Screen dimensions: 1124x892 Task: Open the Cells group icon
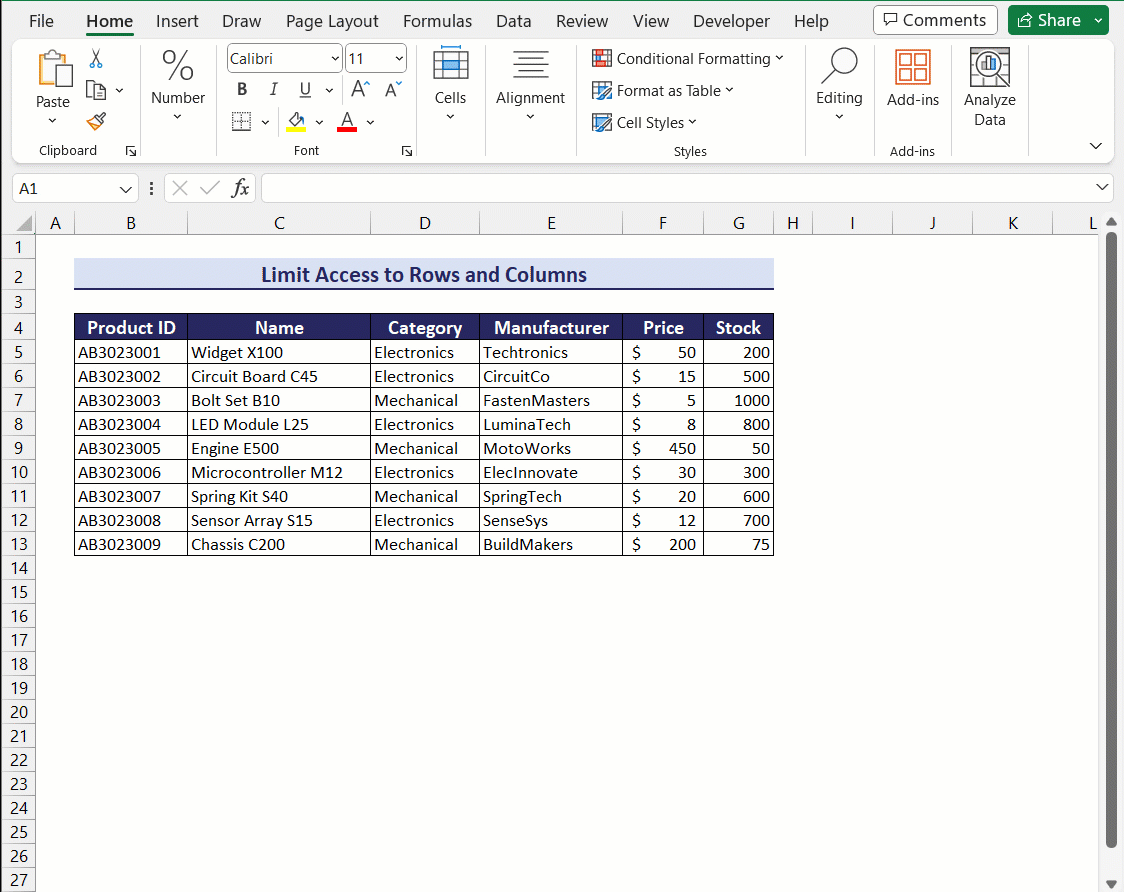pyautogui.click(x=451, y=65)
